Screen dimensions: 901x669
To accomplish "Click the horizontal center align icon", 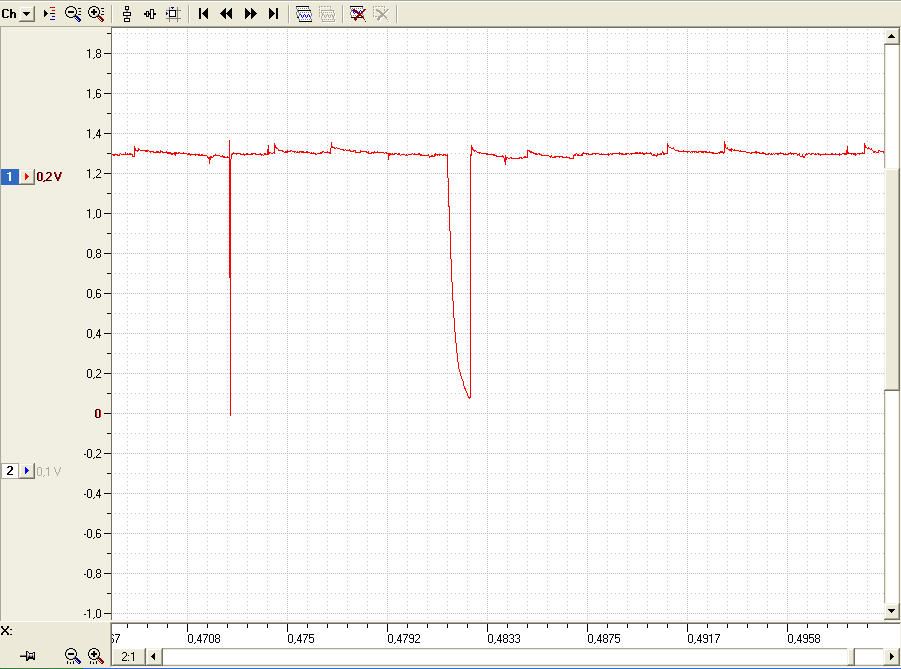I will [x=150, y=14].
